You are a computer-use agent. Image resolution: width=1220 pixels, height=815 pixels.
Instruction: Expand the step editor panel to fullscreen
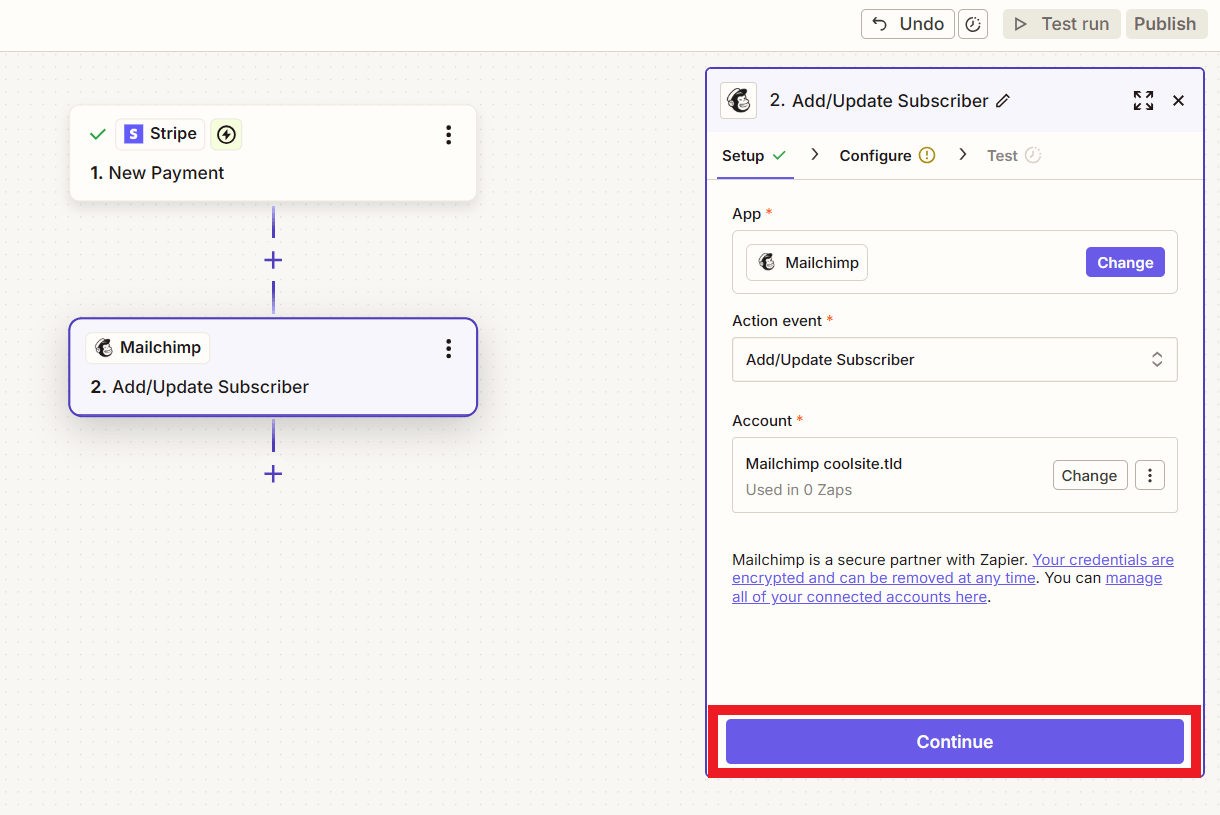1143,100
